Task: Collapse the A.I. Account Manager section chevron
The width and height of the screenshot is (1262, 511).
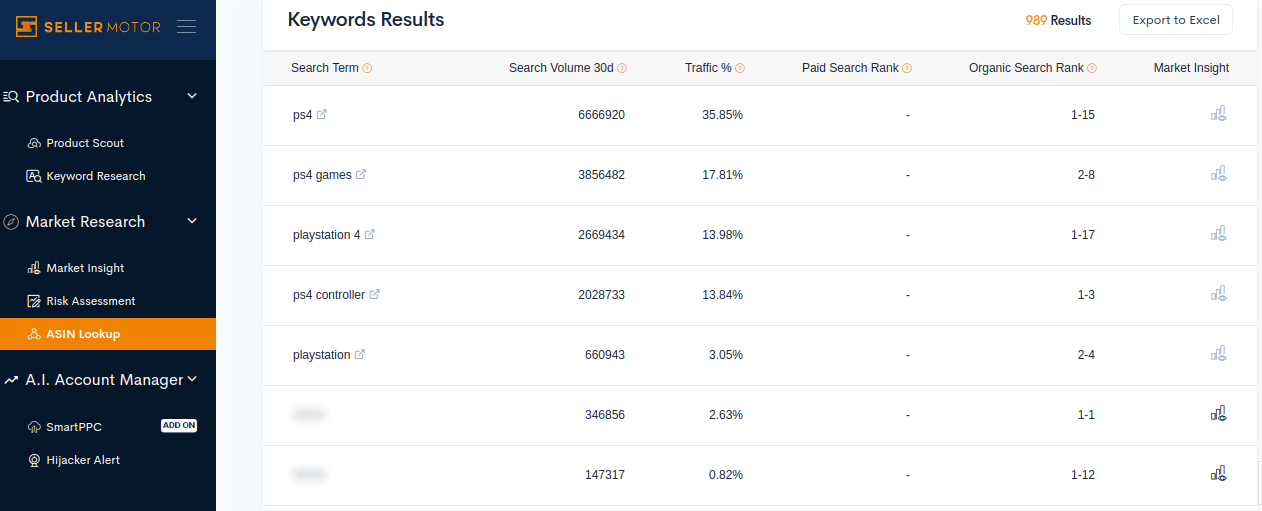Action: pyautogui.click(x=193, y=379)
